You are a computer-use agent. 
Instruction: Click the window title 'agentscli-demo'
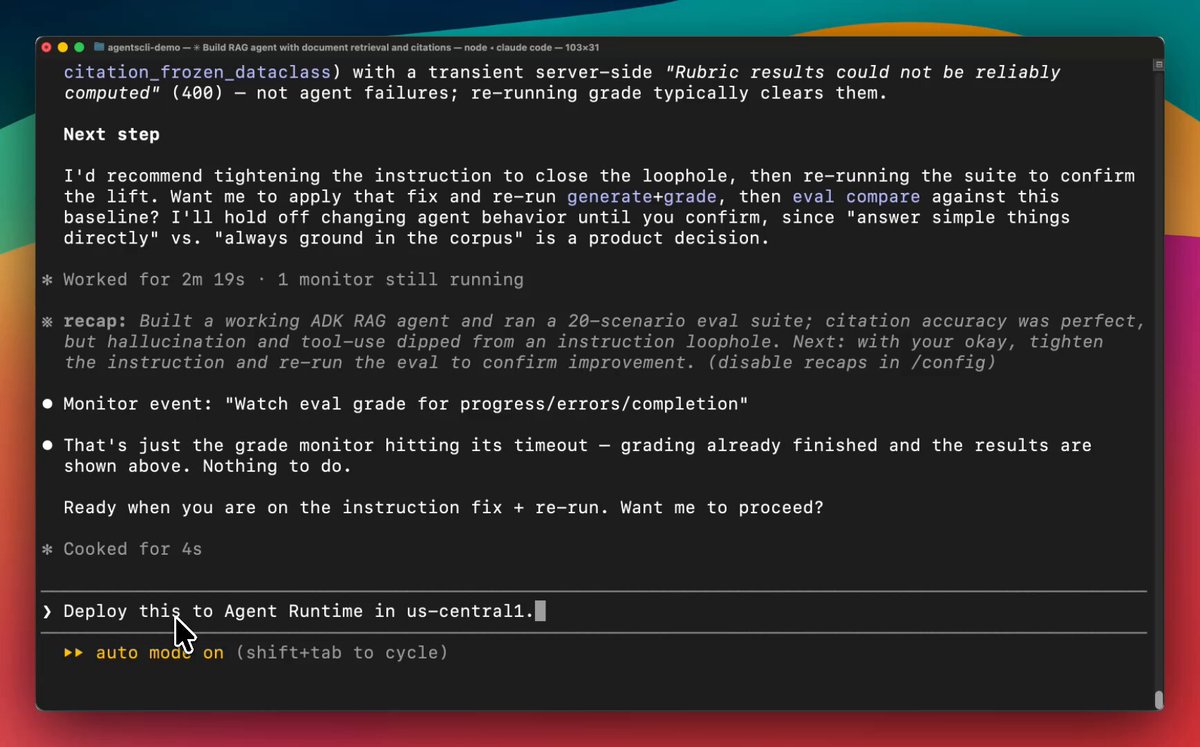[x=144, y=47]
